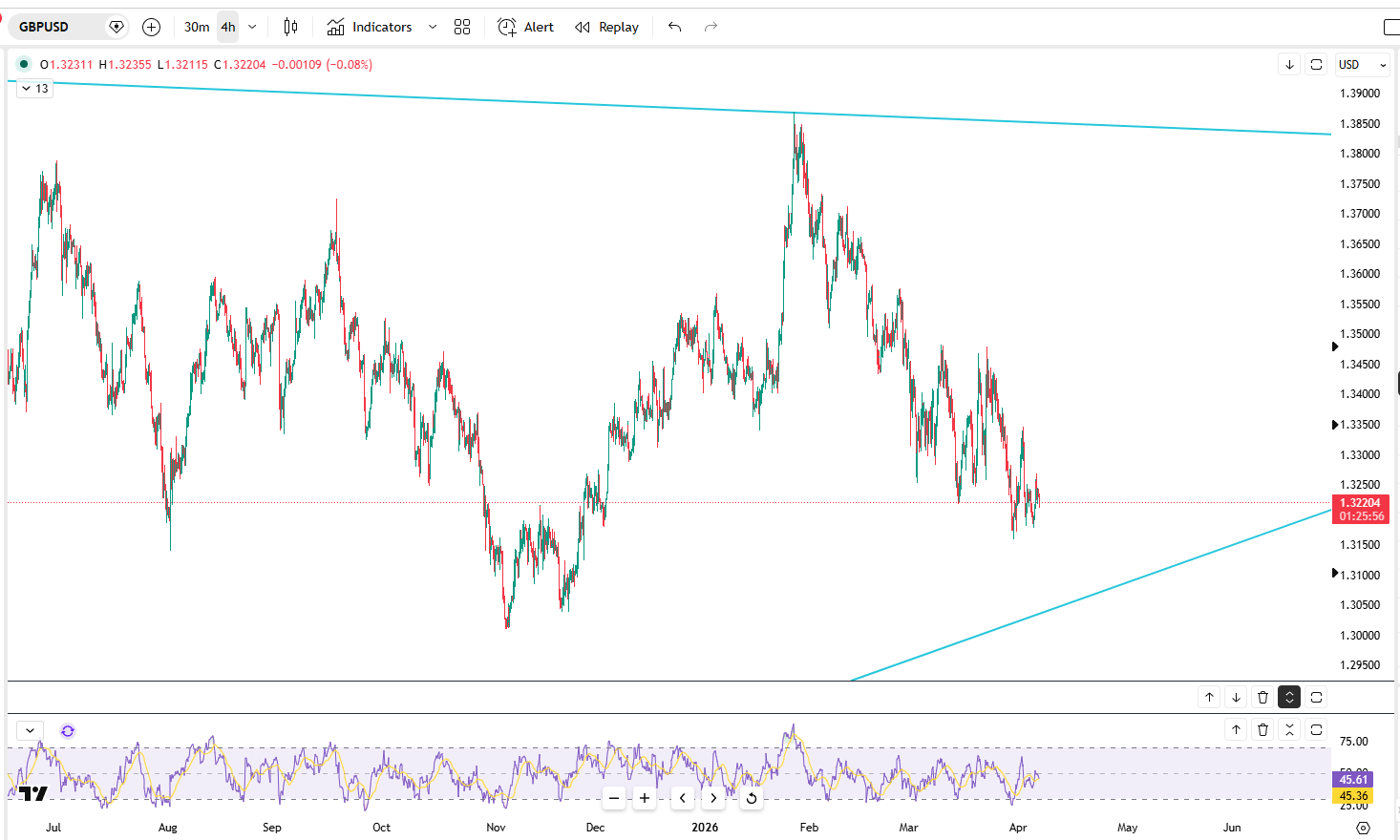Open the candlestick chart style menu

[x=290, y=27]
